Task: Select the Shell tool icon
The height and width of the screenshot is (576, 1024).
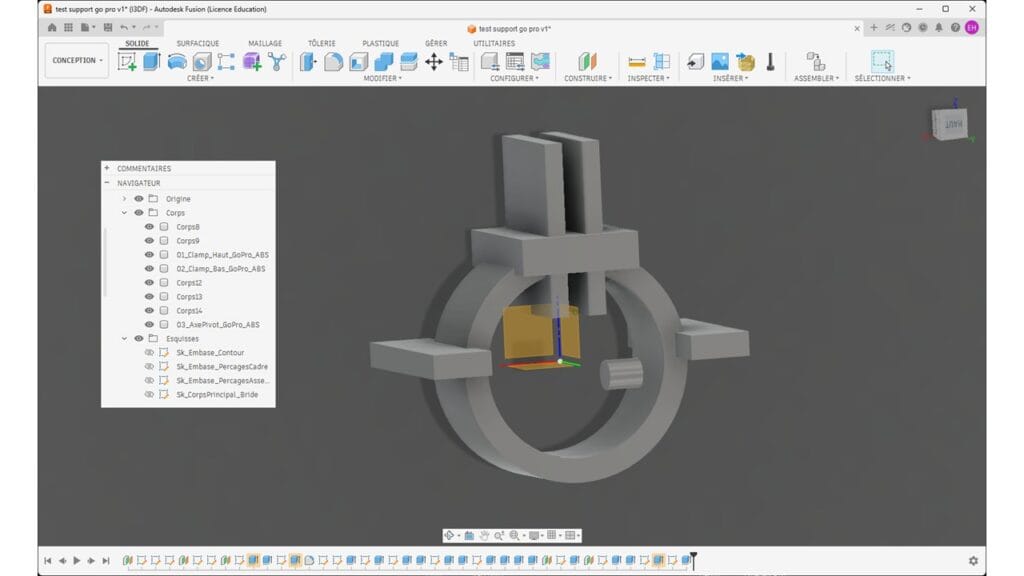Action: 359,61
